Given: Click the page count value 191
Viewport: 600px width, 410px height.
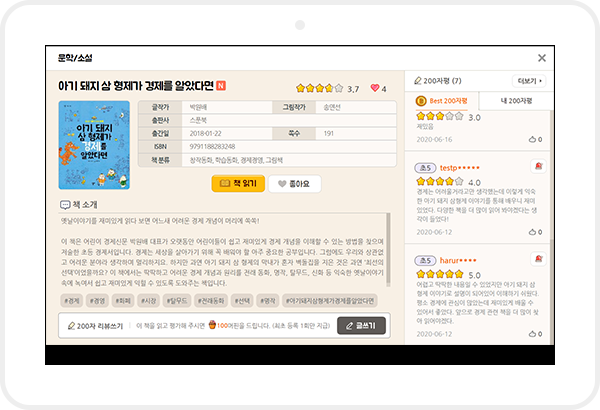Looking at the screenshot, I should 329,134.
